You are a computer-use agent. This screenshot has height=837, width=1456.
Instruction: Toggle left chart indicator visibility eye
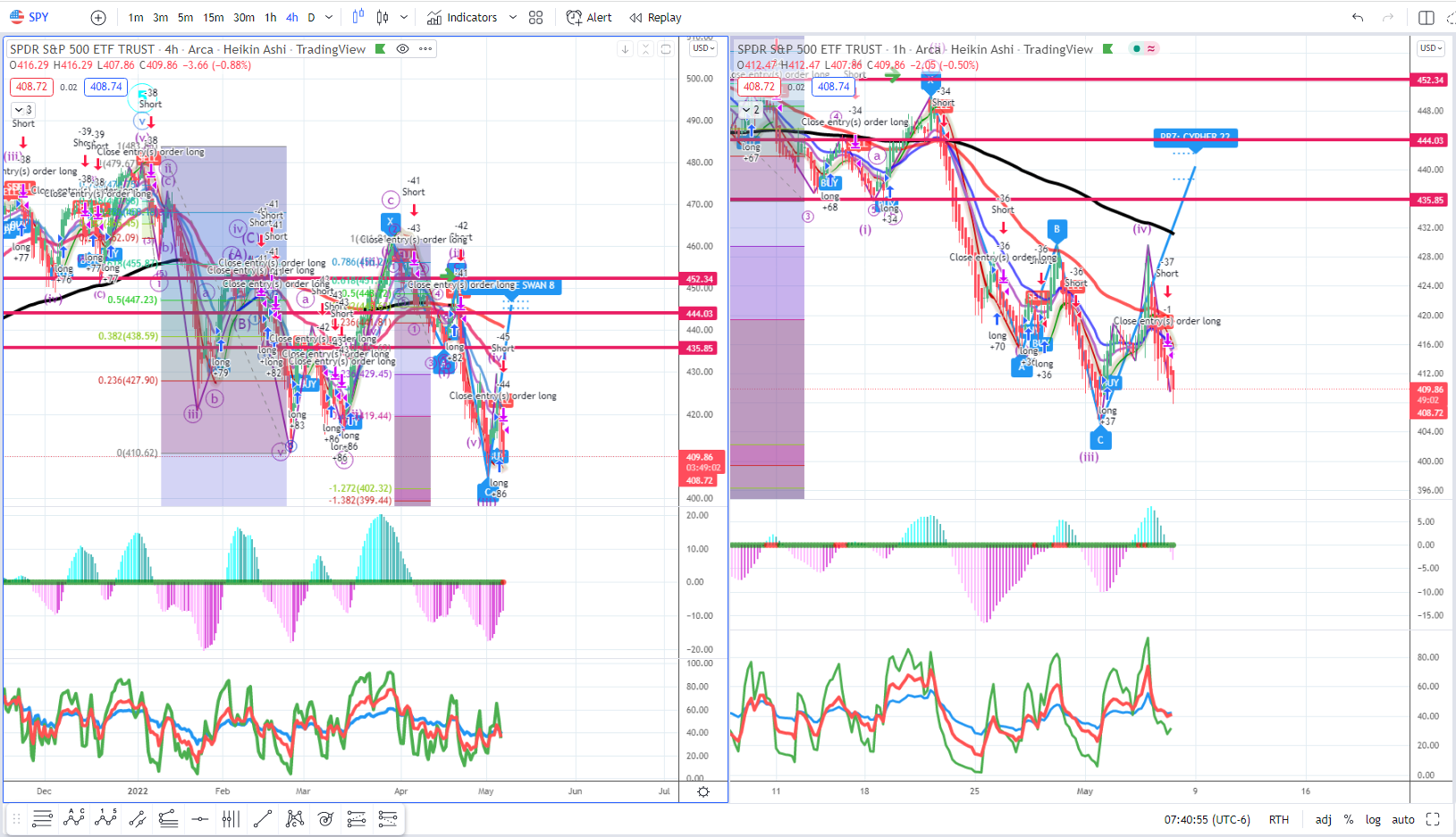point(403,49)
